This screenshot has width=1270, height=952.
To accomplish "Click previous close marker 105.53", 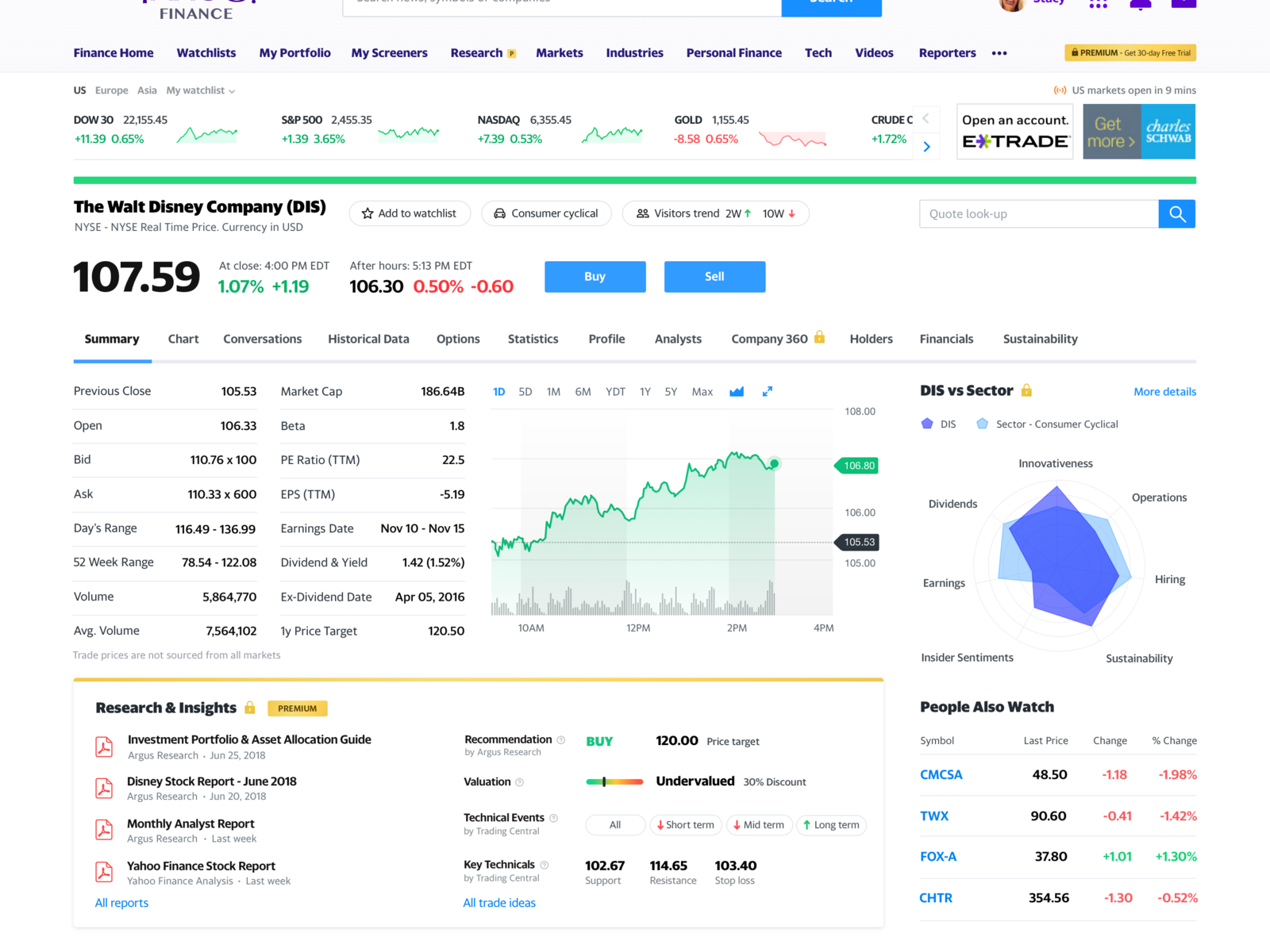I will click(x=857, y=543).
